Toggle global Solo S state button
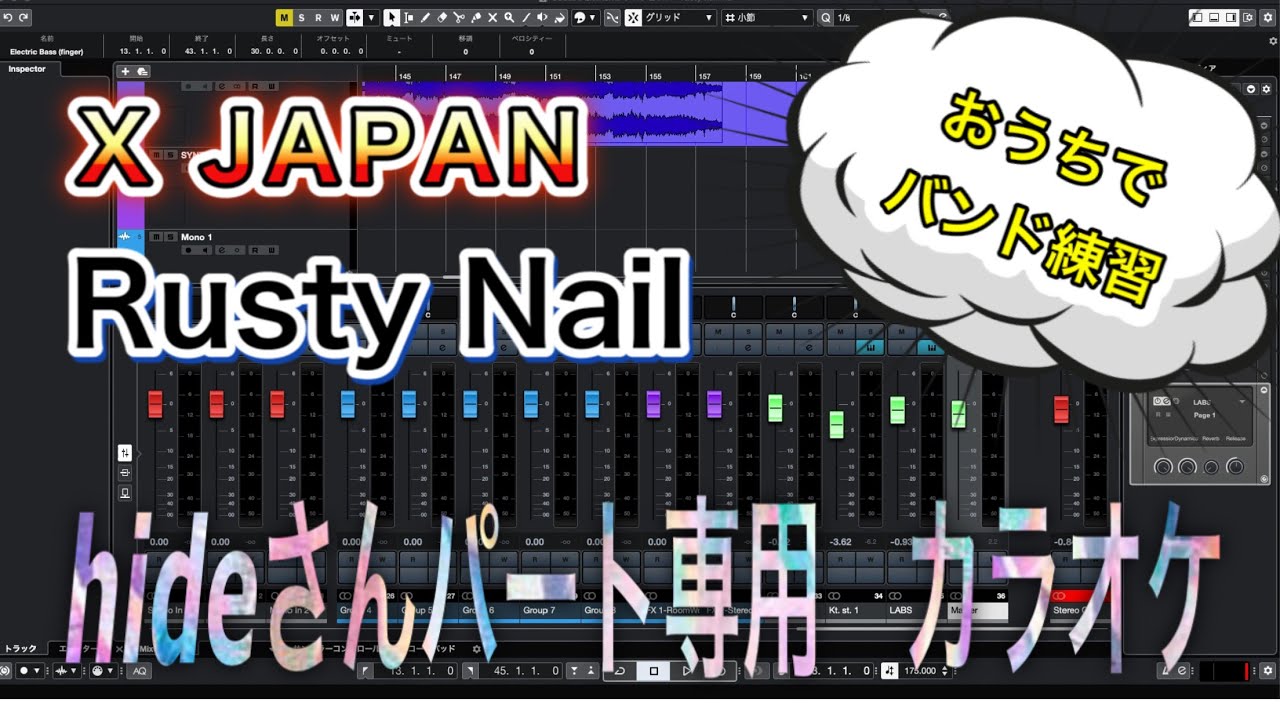Viewport: 1280px width, 720px height. [301, 17]
